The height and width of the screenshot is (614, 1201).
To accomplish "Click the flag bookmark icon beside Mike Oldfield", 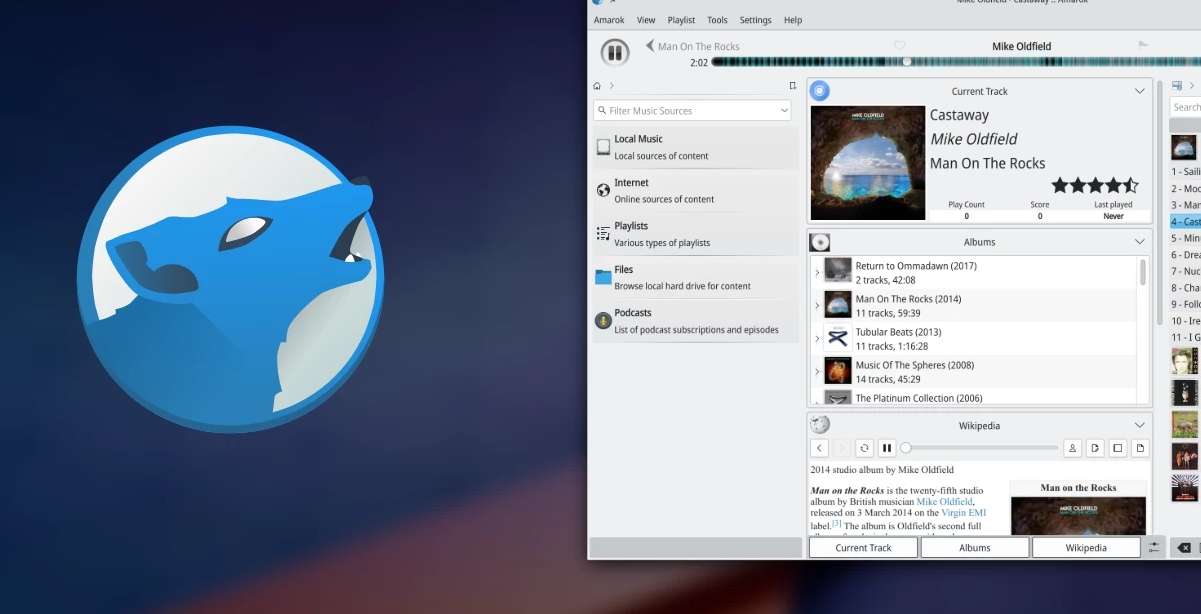I will pyautogui.click(x=1143, y=45).
